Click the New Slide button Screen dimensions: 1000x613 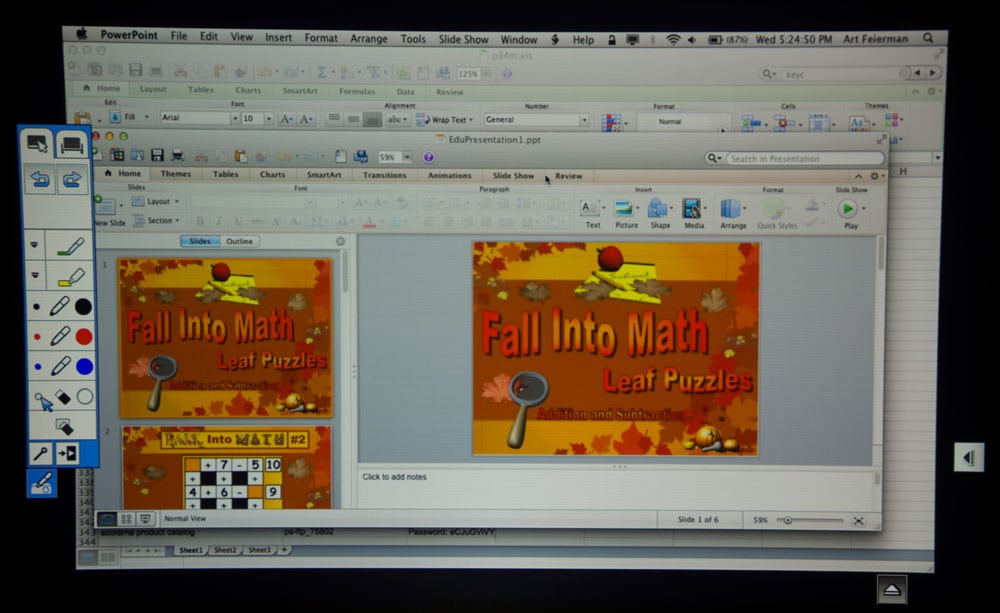pos(109,212)
